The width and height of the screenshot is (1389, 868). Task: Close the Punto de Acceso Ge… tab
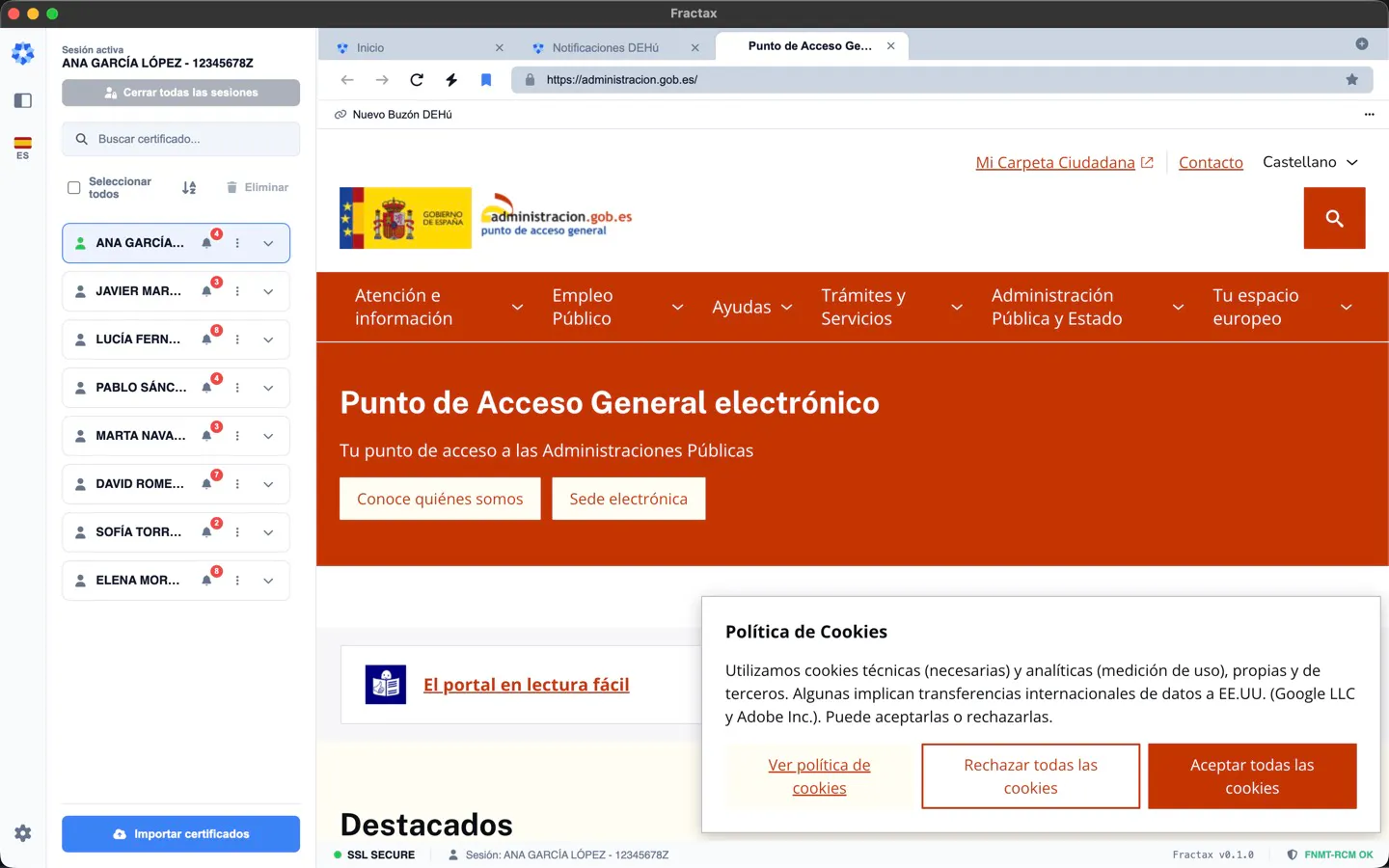click(x=891, y=46)
